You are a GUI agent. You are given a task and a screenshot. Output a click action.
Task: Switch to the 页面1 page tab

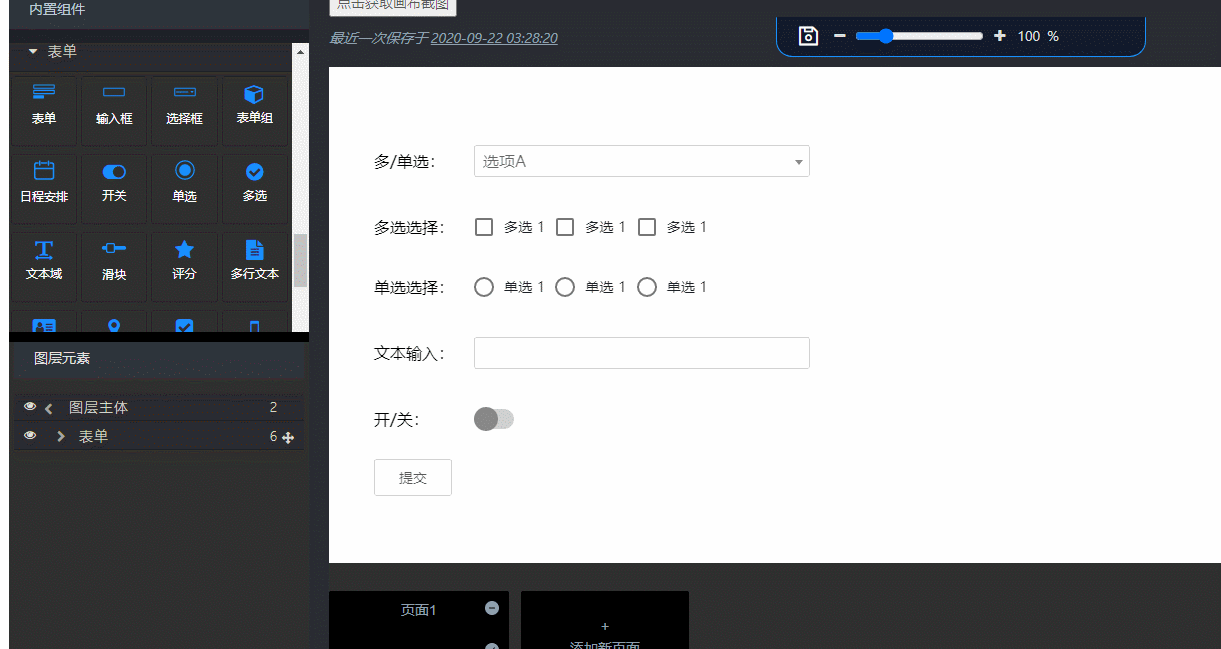[x=418, y=610]
